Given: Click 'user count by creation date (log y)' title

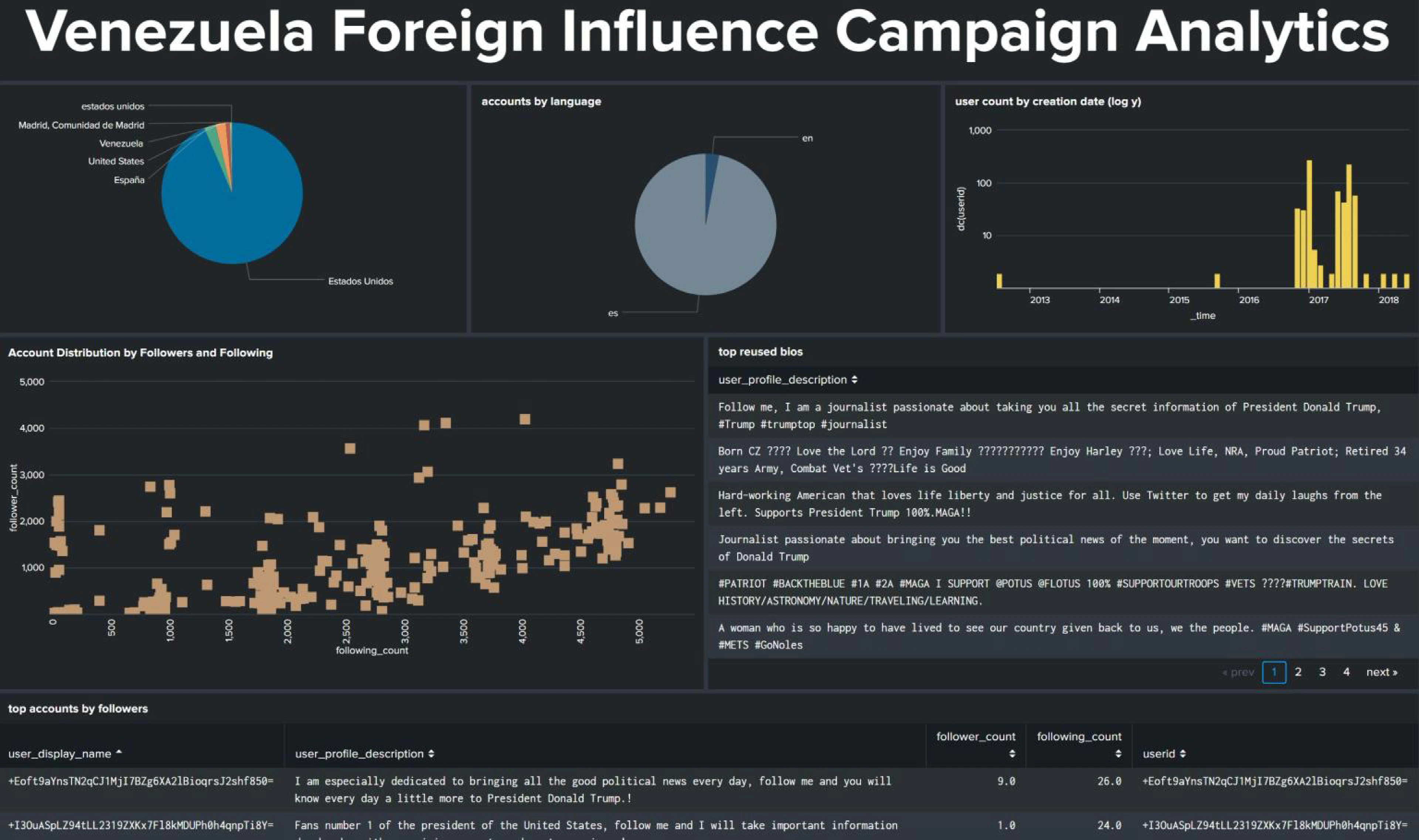Looking at the screenshot, I should [x=1048, y=101].
